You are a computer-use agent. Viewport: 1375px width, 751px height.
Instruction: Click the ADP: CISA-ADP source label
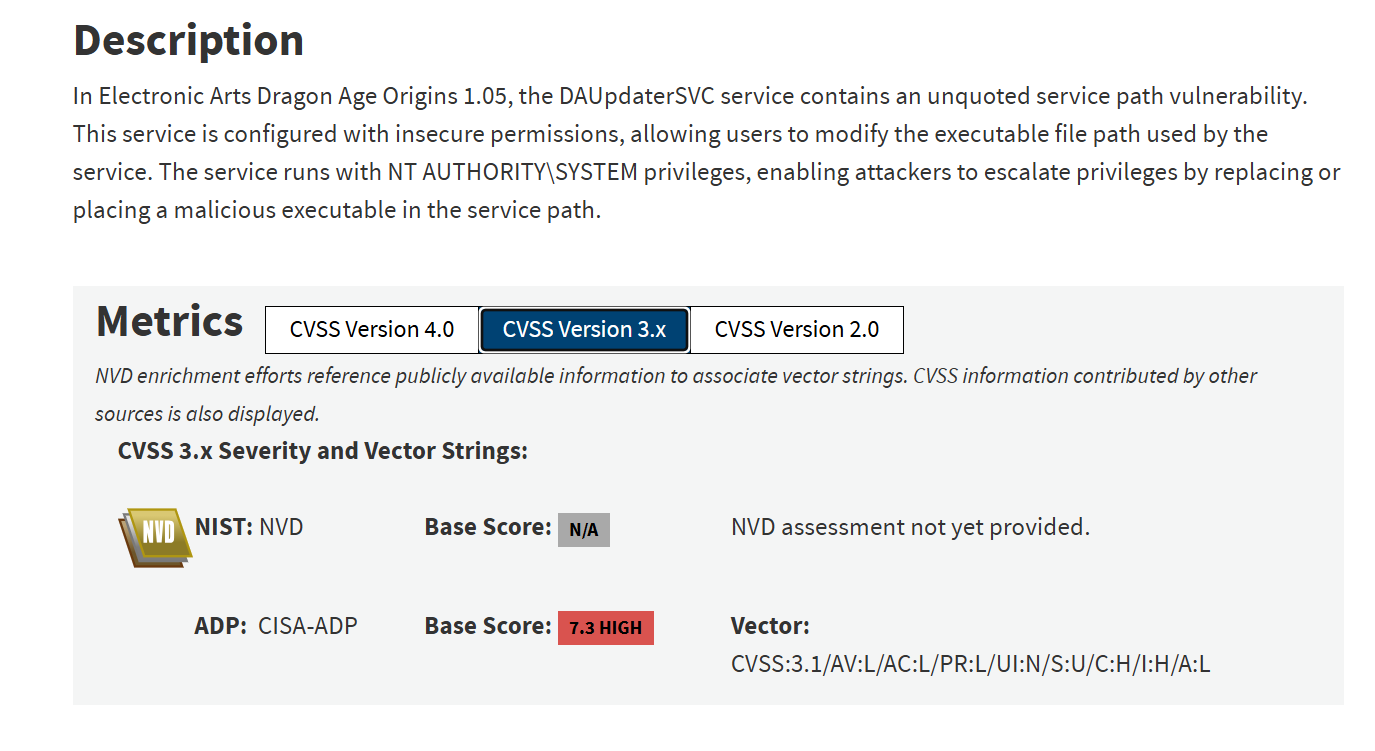[275, 627]
